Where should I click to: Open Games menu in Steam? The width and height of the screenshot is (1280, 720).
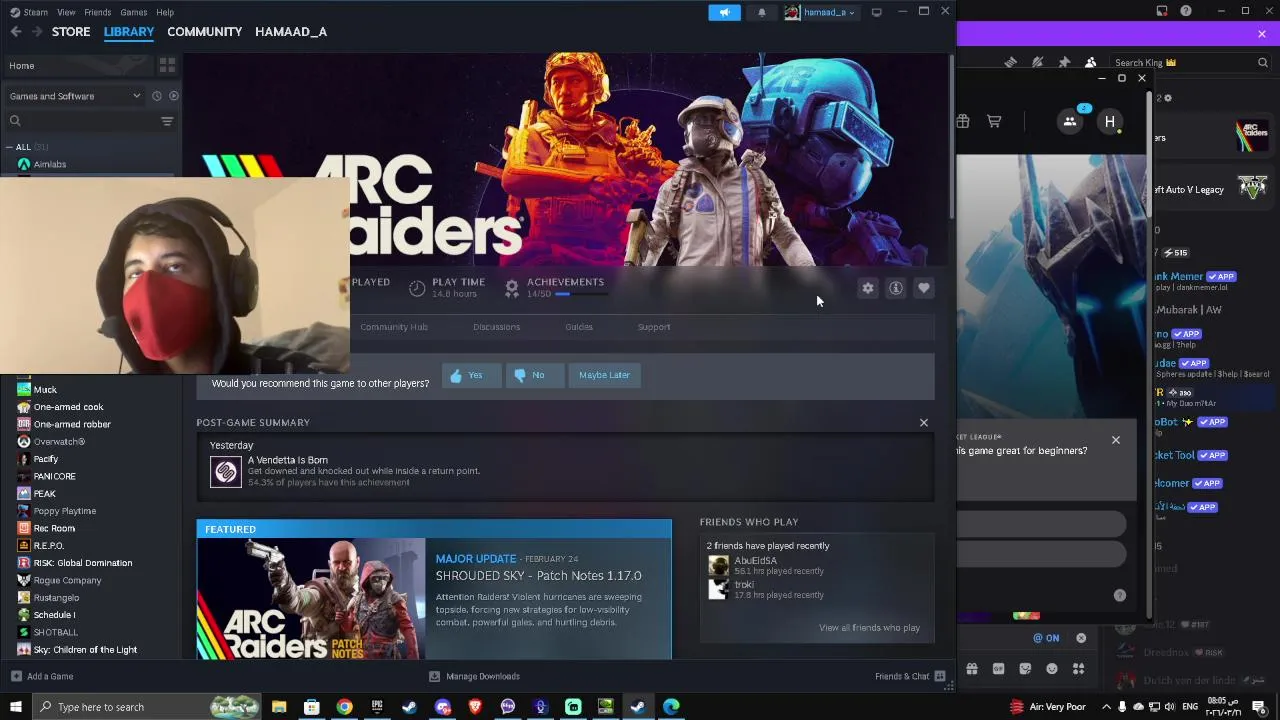(134, 12)
